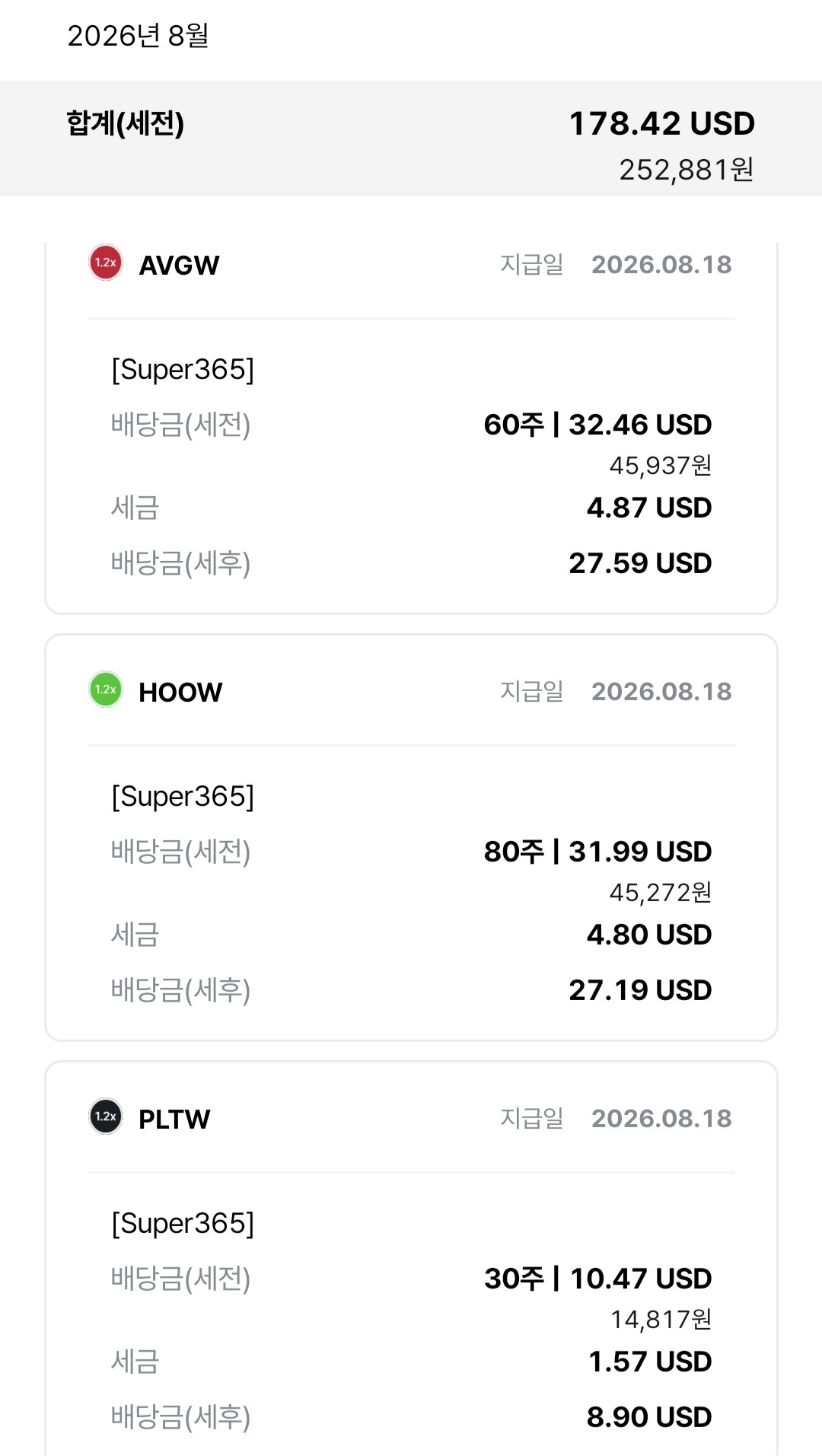
Task: Select HOOW payment date 2026.08.18
Action: 661,691
